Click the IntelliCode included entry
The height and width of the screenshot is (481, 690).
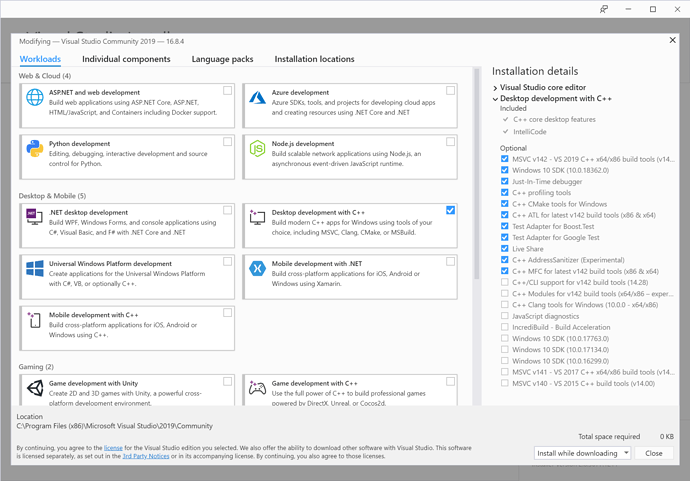click(529, 132)
